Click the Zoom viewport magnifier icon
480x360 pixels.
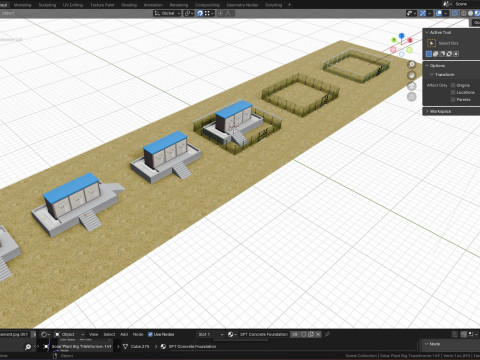pos(412,65)
